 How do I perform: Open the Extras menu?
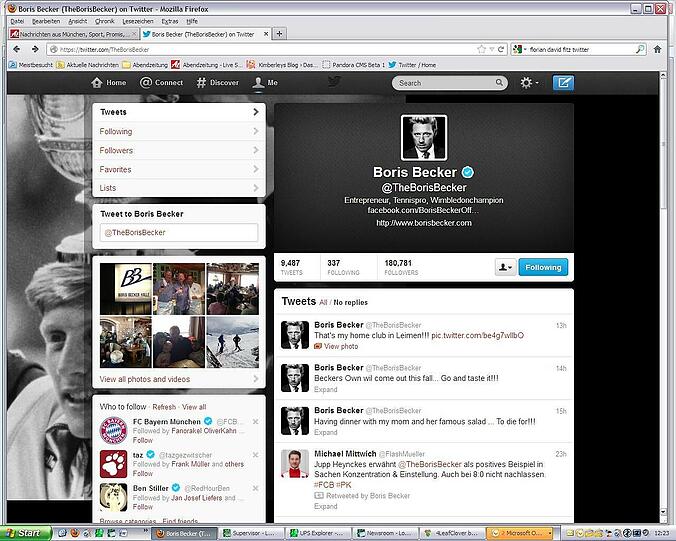pos(170,21)
